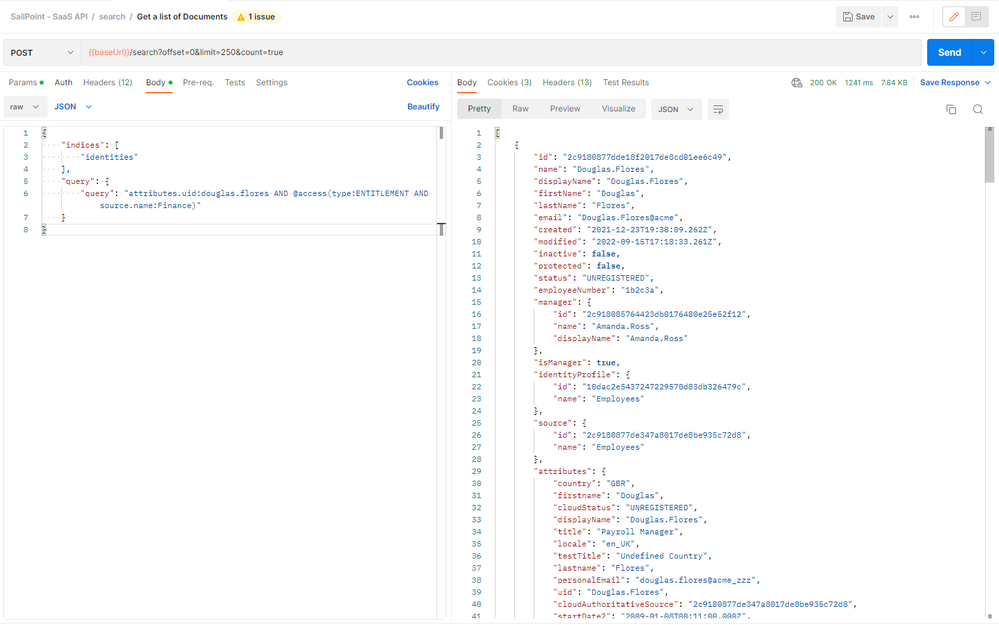This screenshot has height=625, width=999.
Task: Click the search response magnifier icon
Action: (x=978, y=109)
